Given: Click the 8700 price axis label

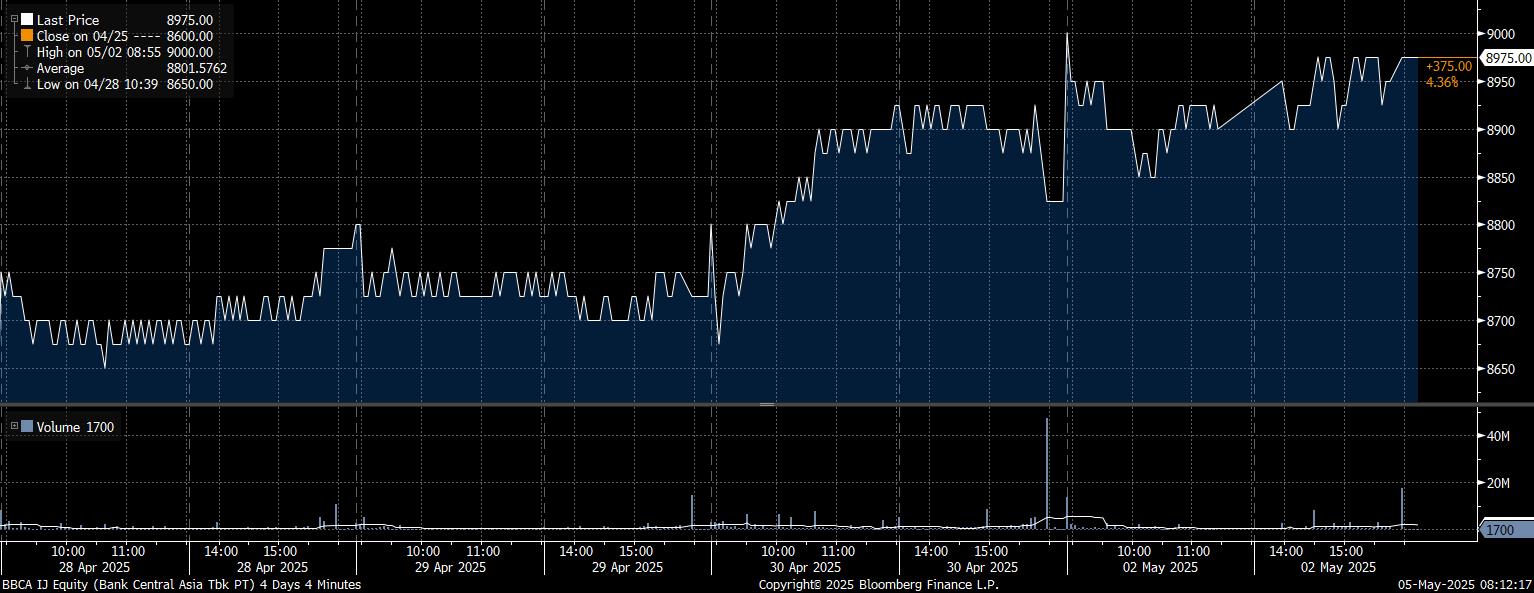Looking at the screenshot, I should tap(1502, 322).
